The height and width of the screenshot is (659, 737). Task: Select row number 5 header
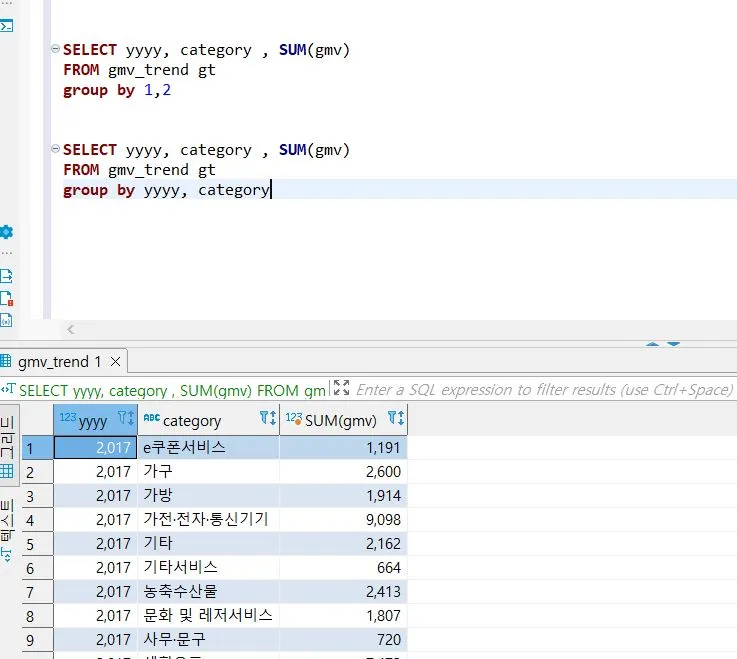37,544
